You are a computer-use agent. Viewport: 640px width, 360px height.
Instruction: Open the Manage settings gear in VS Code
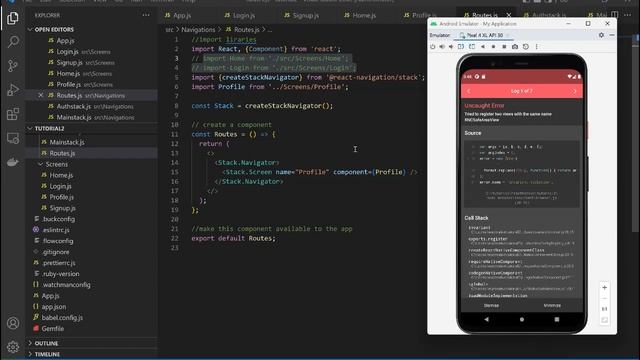(13, 347)
